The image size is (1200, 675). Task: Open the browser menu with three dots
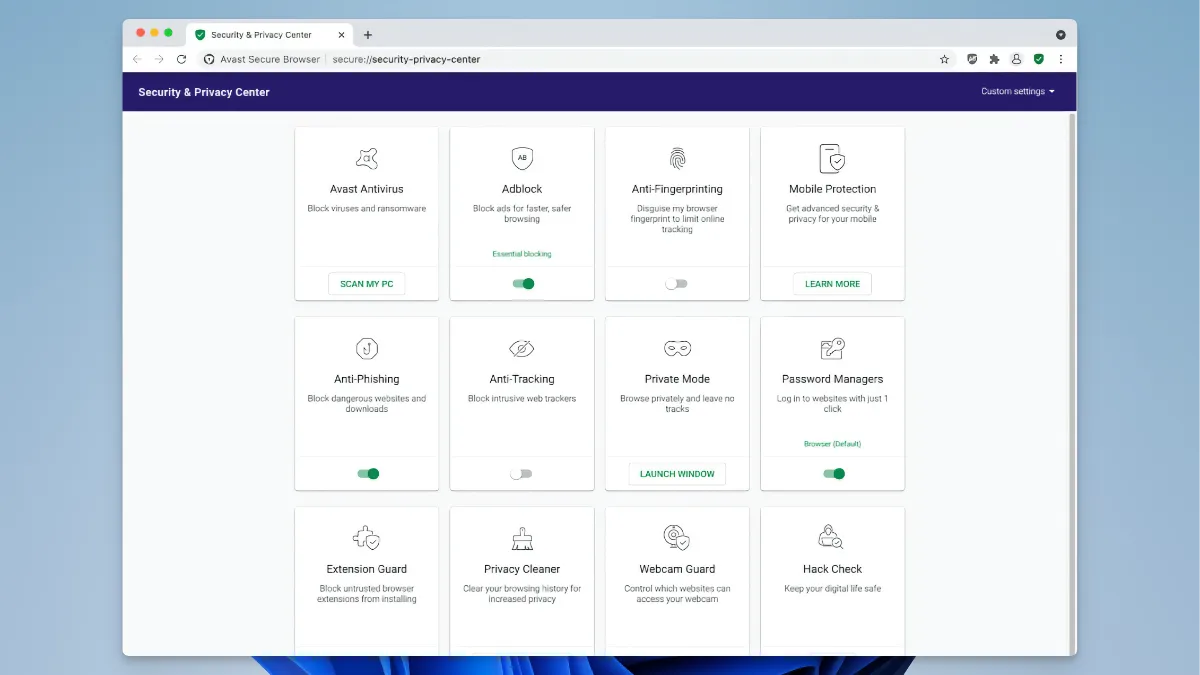click(1061, 59)
